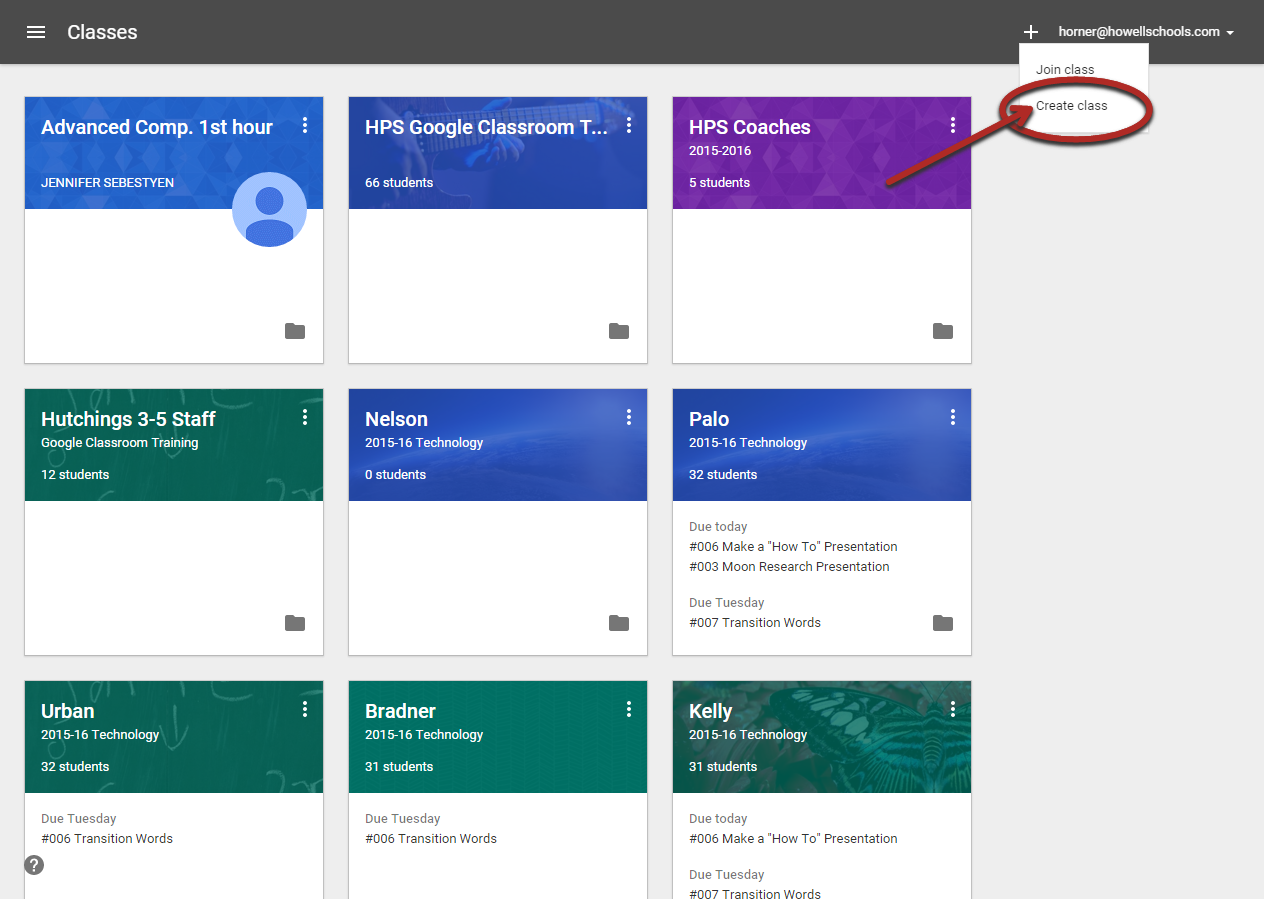
Task: Open the Nelson class Drive folder
Action: pos(619,623)
